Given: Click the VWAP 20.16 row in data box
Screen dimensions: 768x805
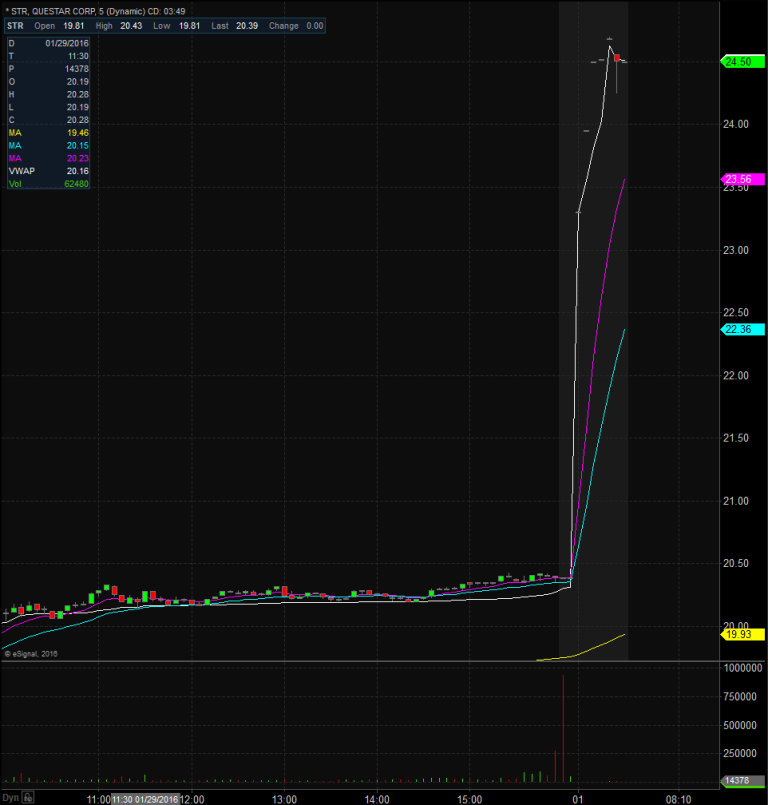Looking at the screenshot, I should [x=48, y=171].
